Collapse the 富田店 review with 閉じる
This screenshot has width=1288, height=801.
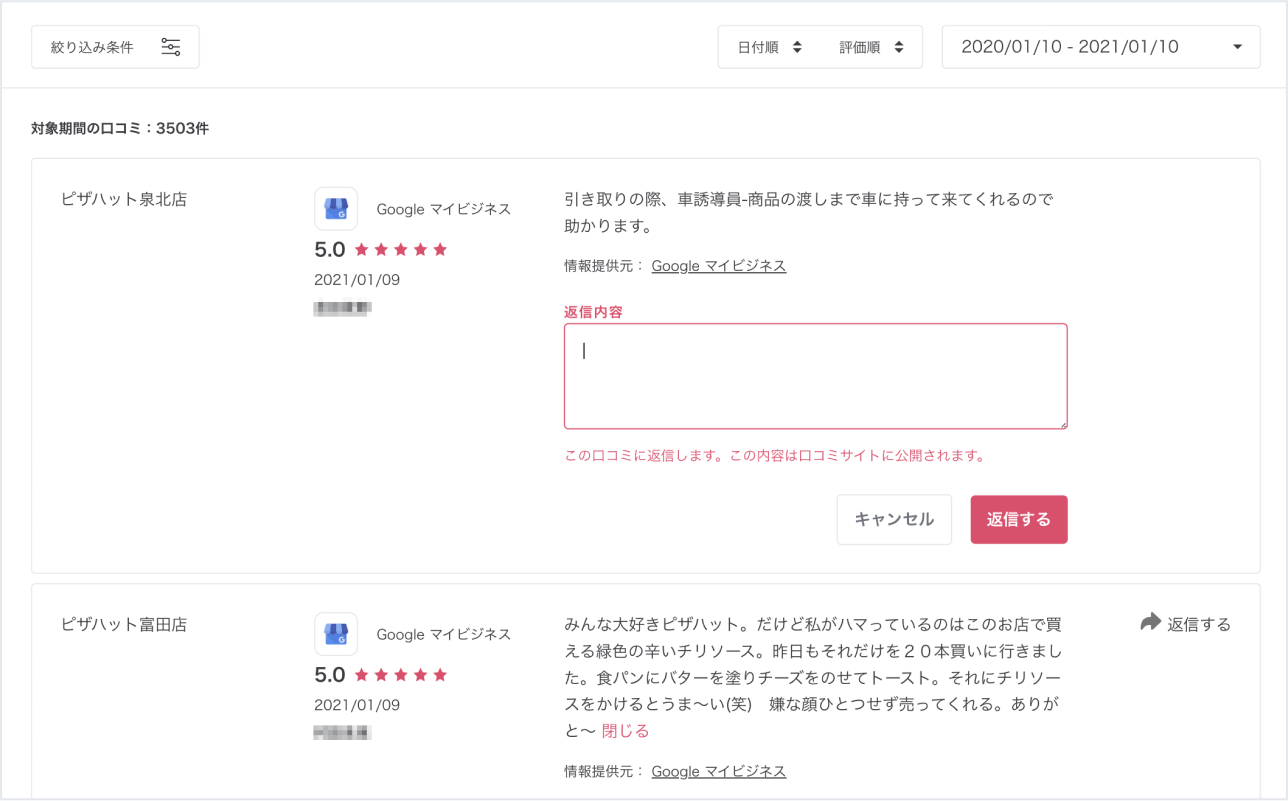[625, 731]
